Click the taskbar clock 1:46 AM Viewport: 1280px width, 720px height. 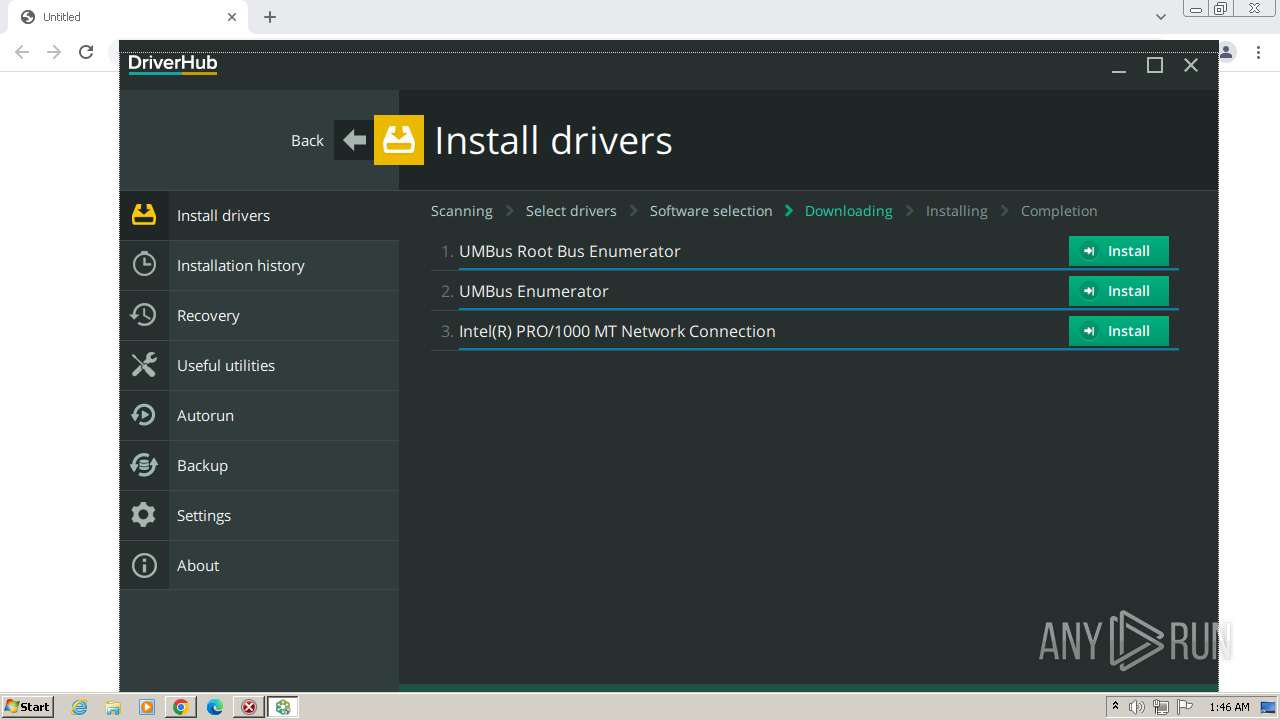(1229, 707)
